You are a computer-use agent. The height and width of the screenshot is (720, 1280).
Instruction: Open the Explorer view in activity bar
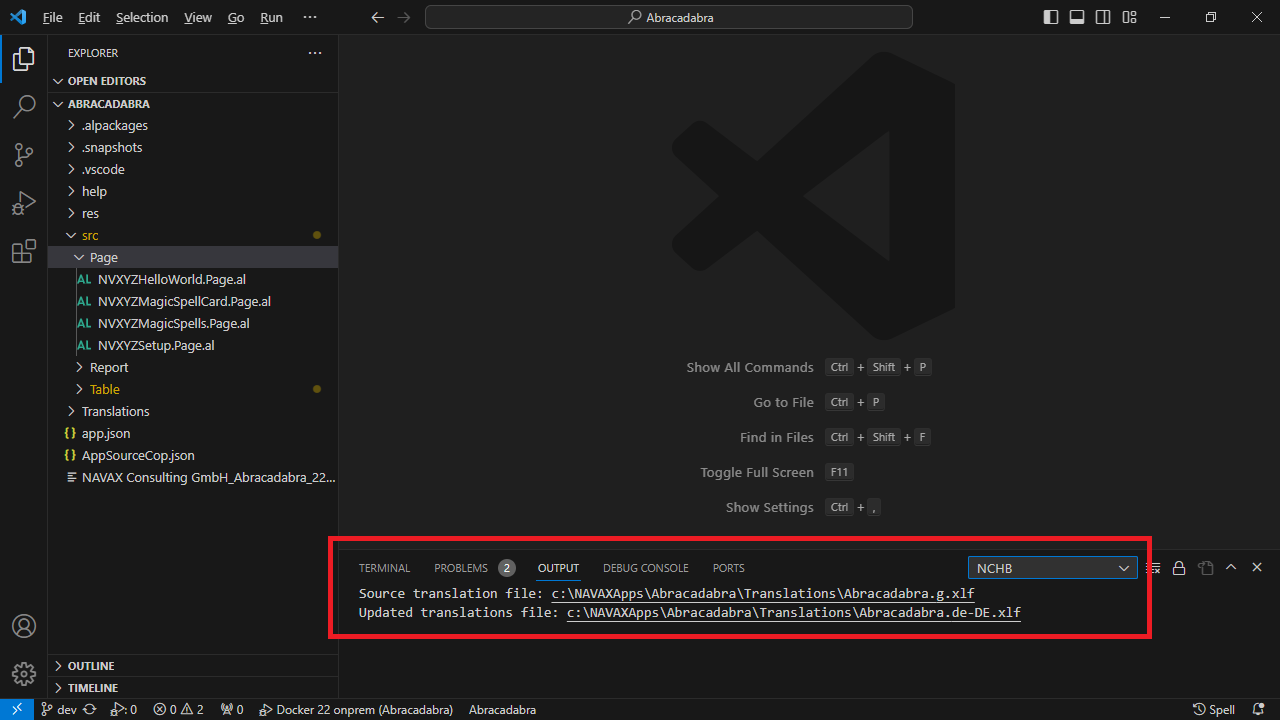click(24, 60)
